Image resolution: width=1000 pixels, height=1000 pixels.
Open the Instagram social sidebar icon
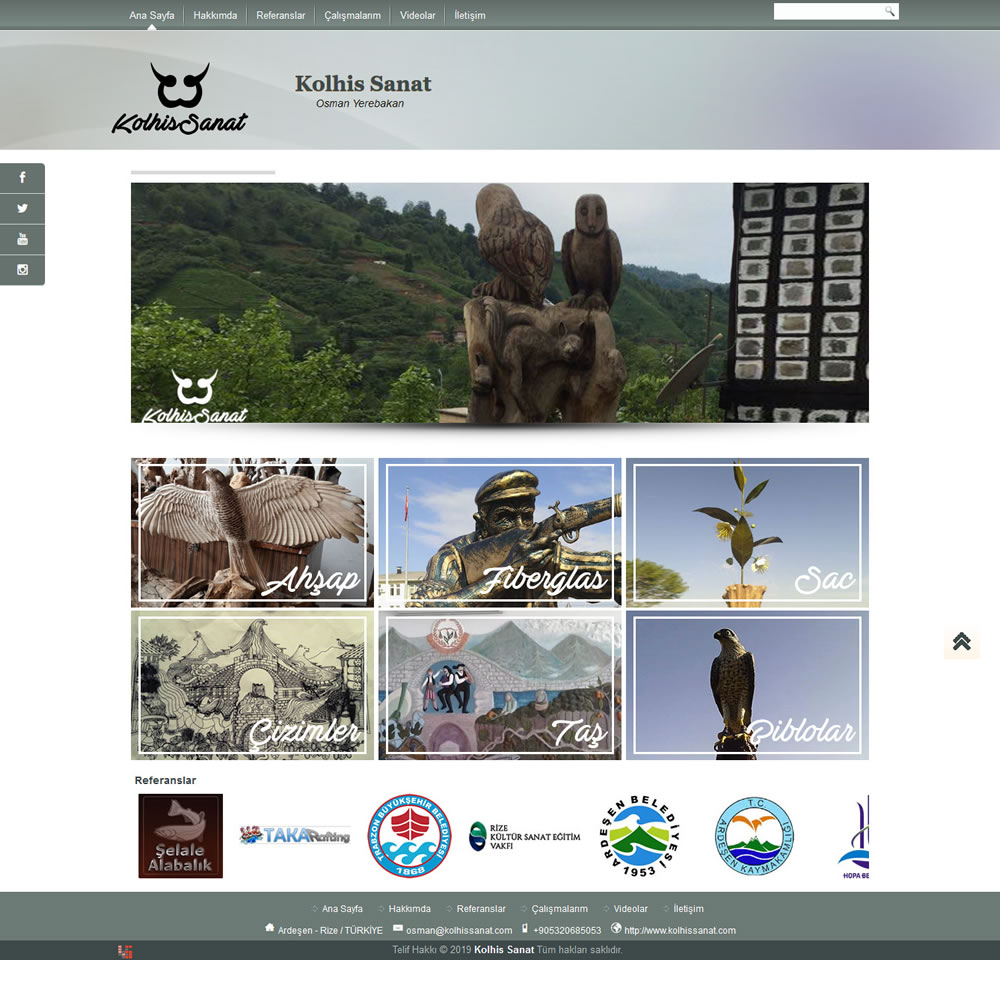(x=22, y=270)
